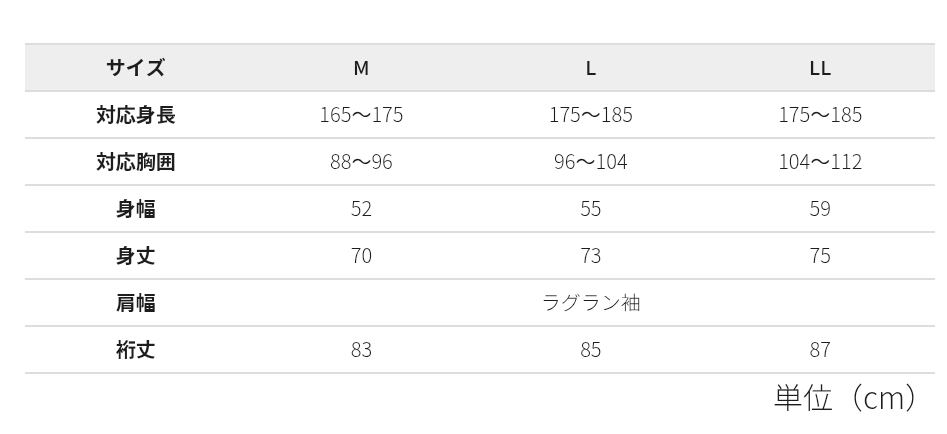
Task: Select the M size column header
Action: tap(361, 68)
